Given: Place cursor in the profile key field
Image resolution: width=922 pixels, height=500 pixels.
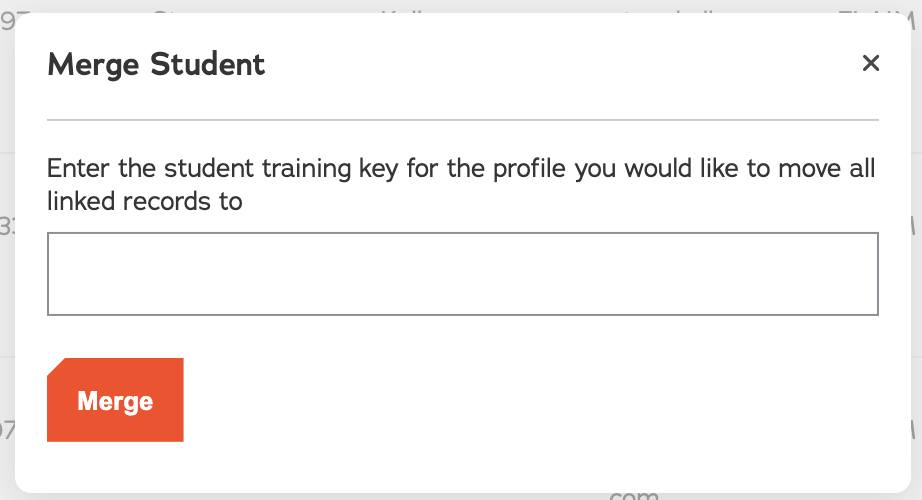Looking at the screenshot, I should pos(462,274).
